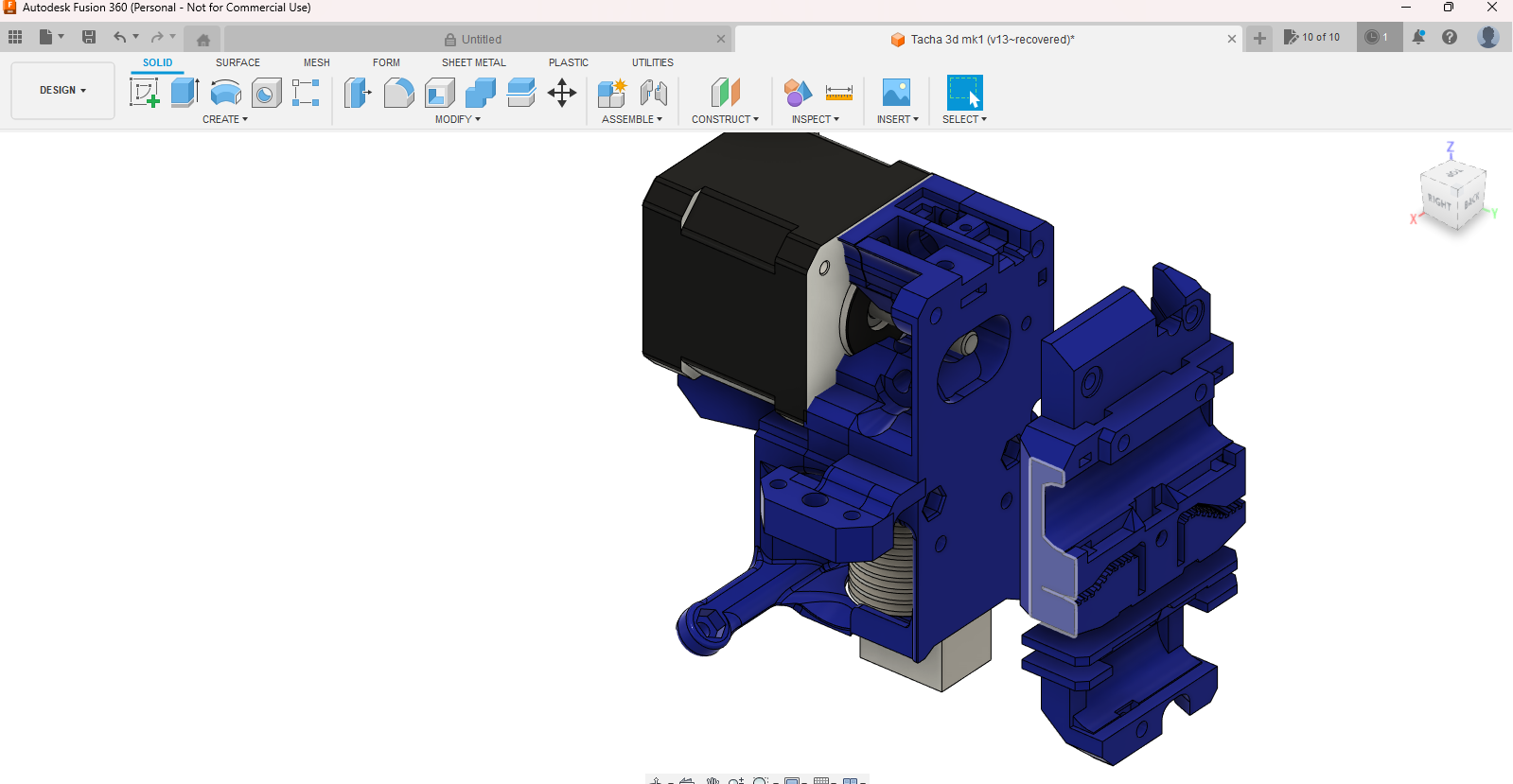Viewport: 1513px width, 784px height.
Task: Switch to the FORM tab
Action: coord(386,62)
